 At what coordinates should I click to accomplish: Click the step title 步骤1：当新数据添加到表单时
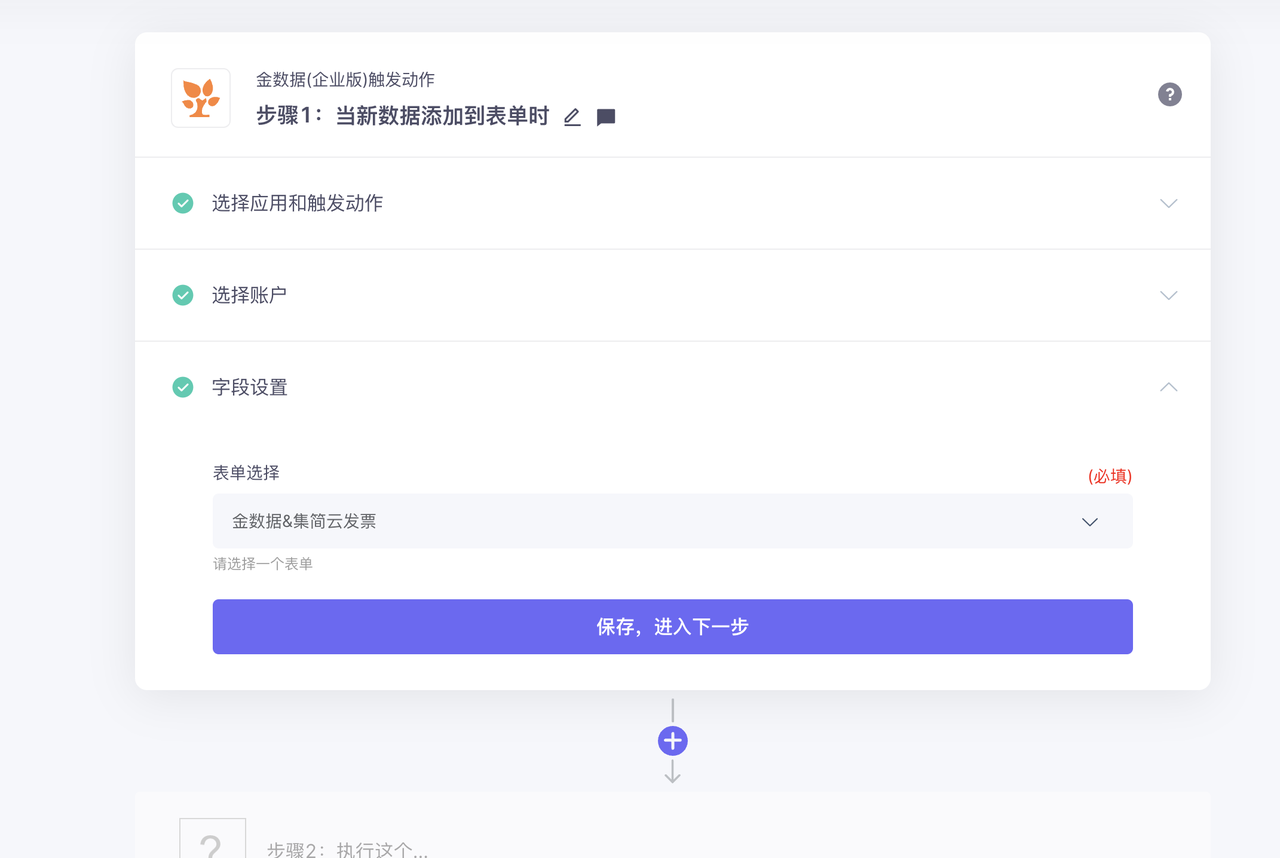pos(402,116)
